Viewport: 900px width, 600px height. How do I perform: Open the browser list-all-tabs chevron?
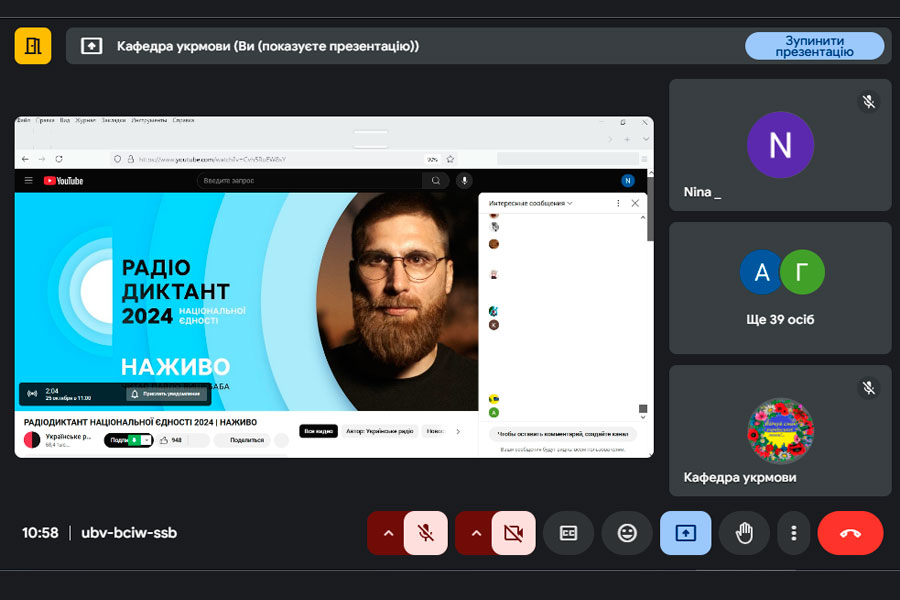[645, 139]
